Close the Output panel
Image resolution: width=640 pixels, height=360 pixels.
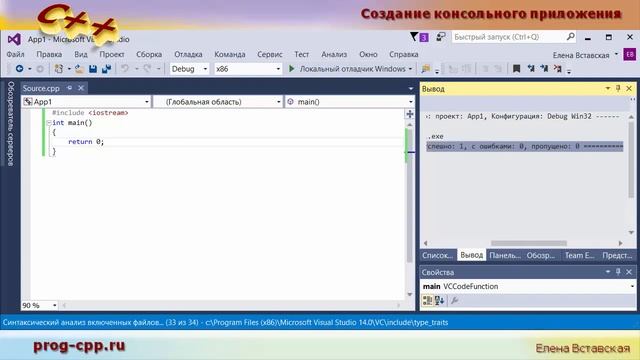pyautogui.click(x=629, y=88)
